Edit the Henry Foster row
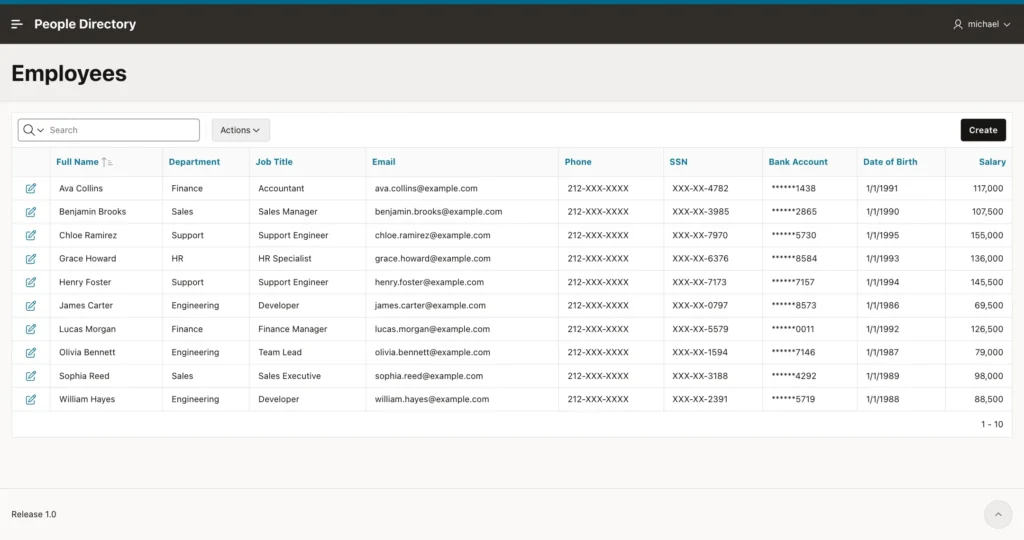Screen dimensions: 1024x540 coord(31,283)
